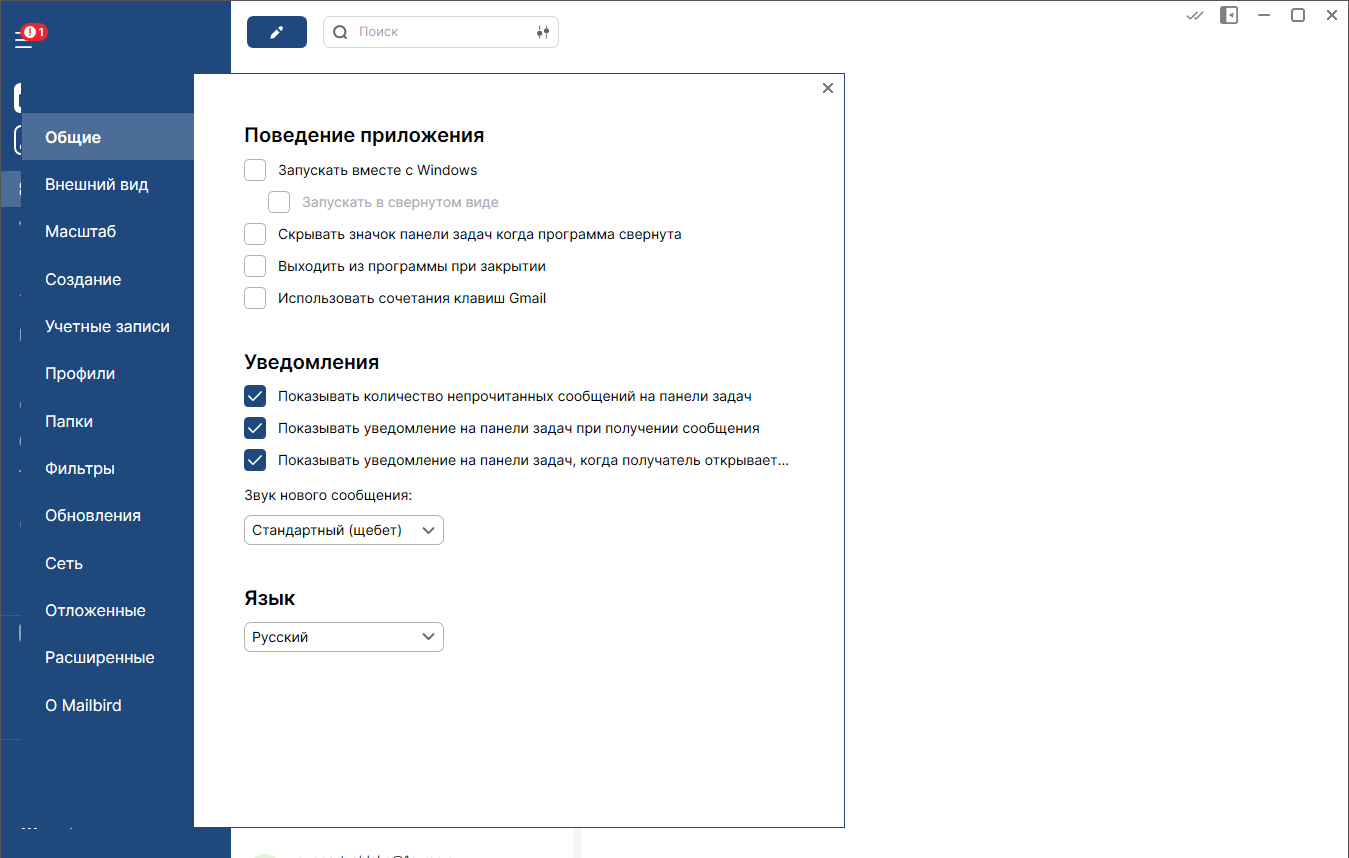Toggle the sidebar panel layout icon
1349x858 pixels.
(x=1229, y=15)
